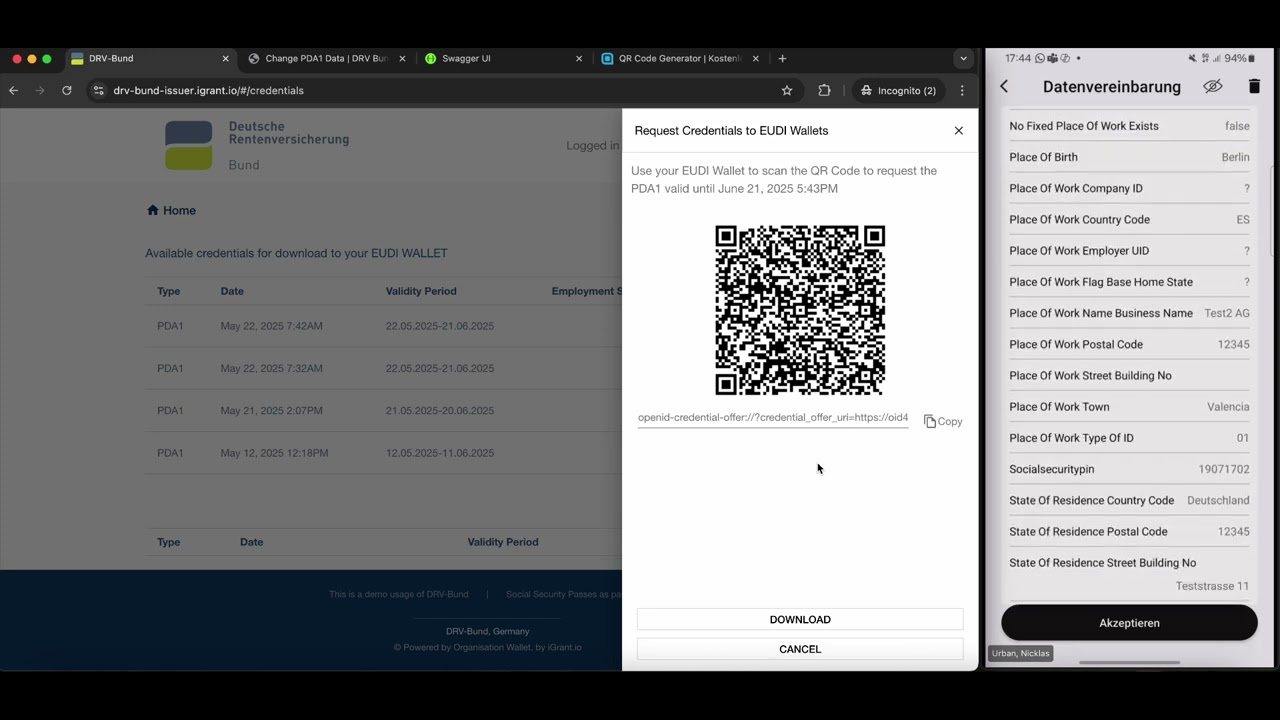Click the Urban, Nicklas name label

click(1021, 654)
